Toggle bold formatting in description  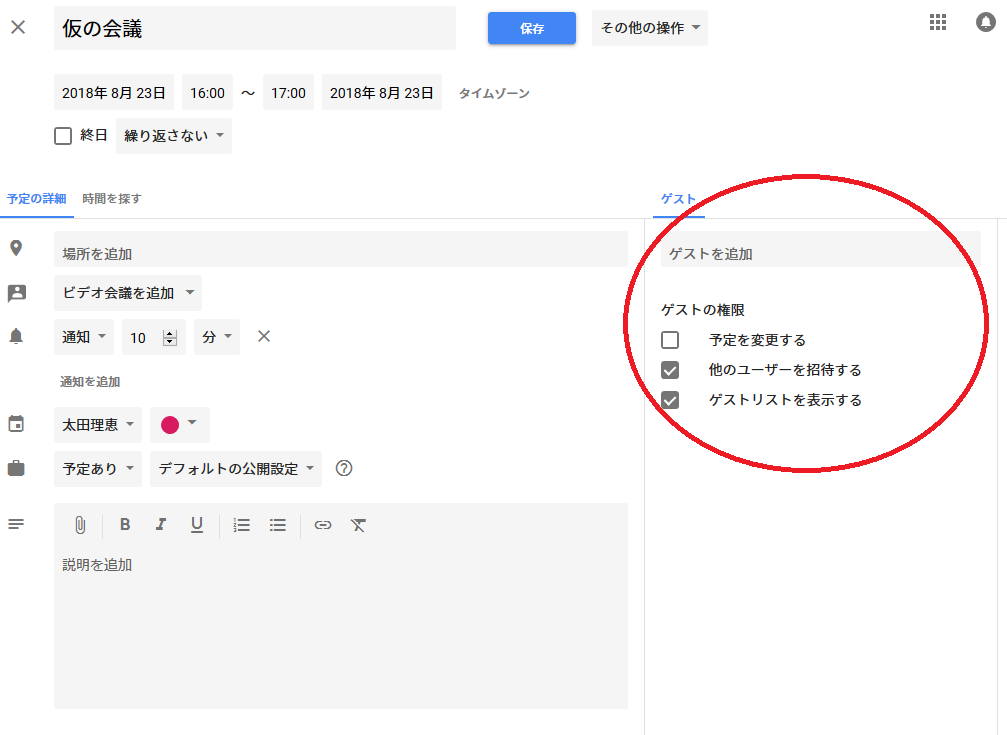[x=125, y=524]
